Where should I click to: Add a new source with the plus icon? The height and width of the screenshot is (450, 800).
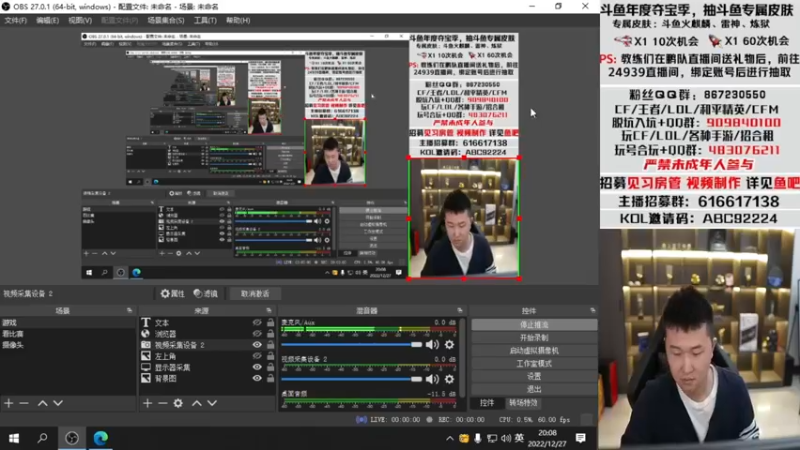(147, 403)
